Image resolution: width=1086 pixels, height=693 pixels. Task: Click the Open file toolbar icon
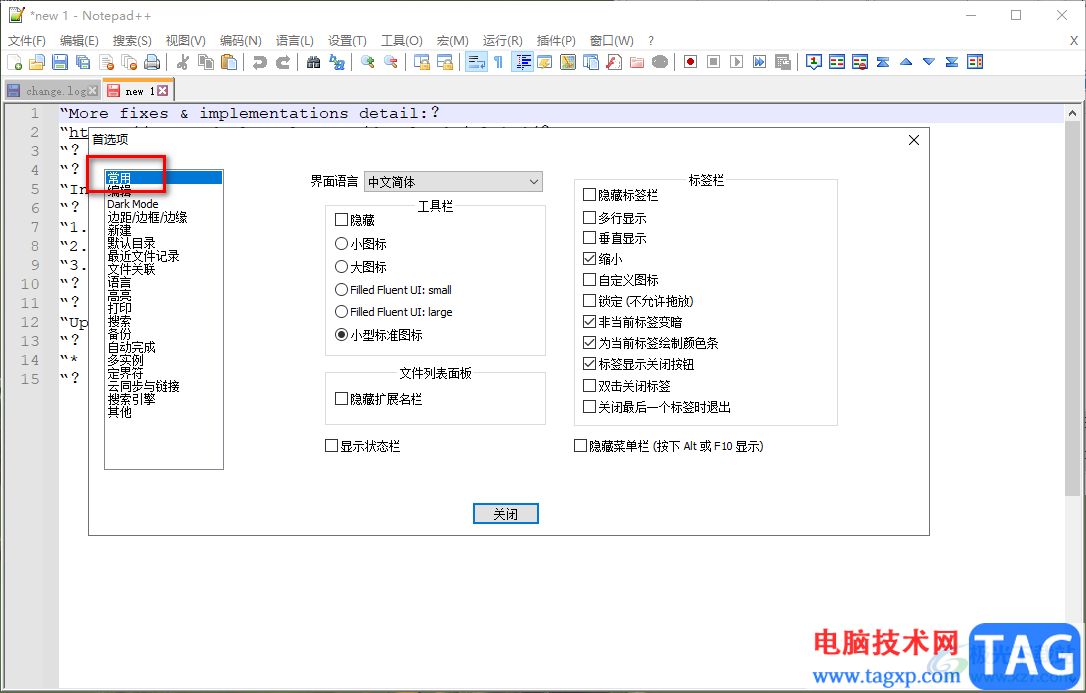(x=37, y=62)
